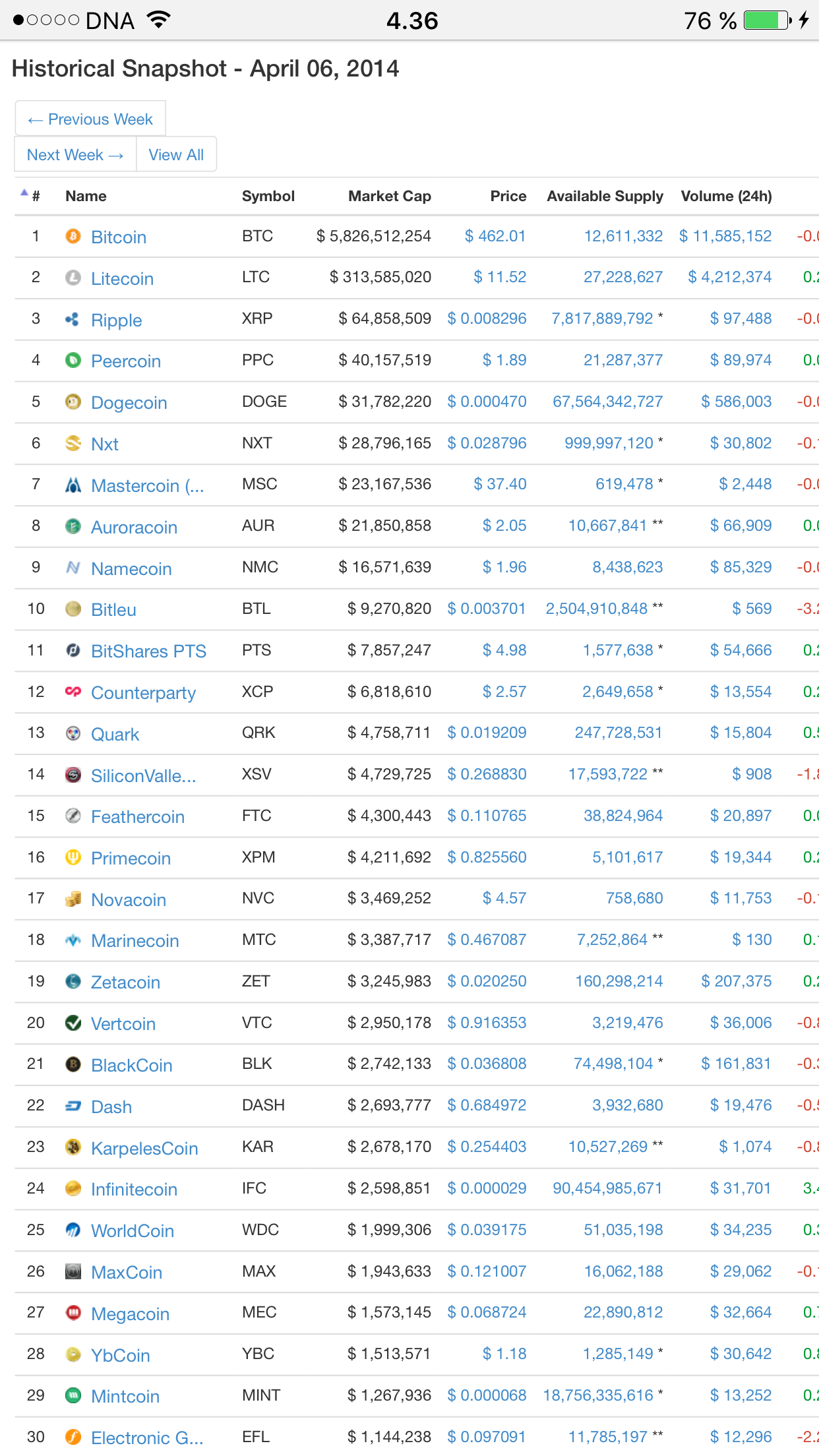The width and height of the screenshot is (819, 1456).
Task: Click the MaxCoin logo icon
Action: [73, 1271]
